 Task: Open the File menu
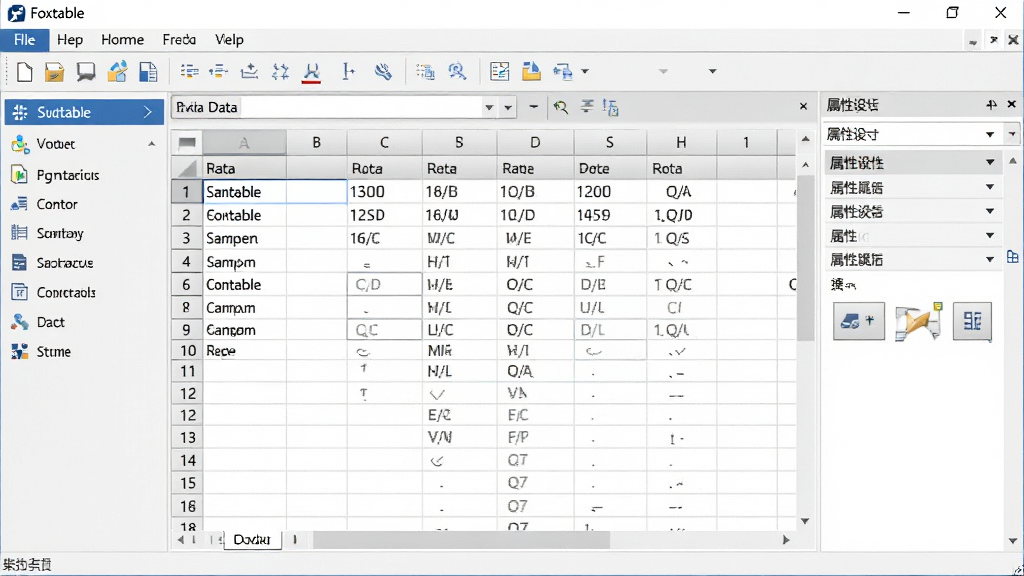click(25, 40)
